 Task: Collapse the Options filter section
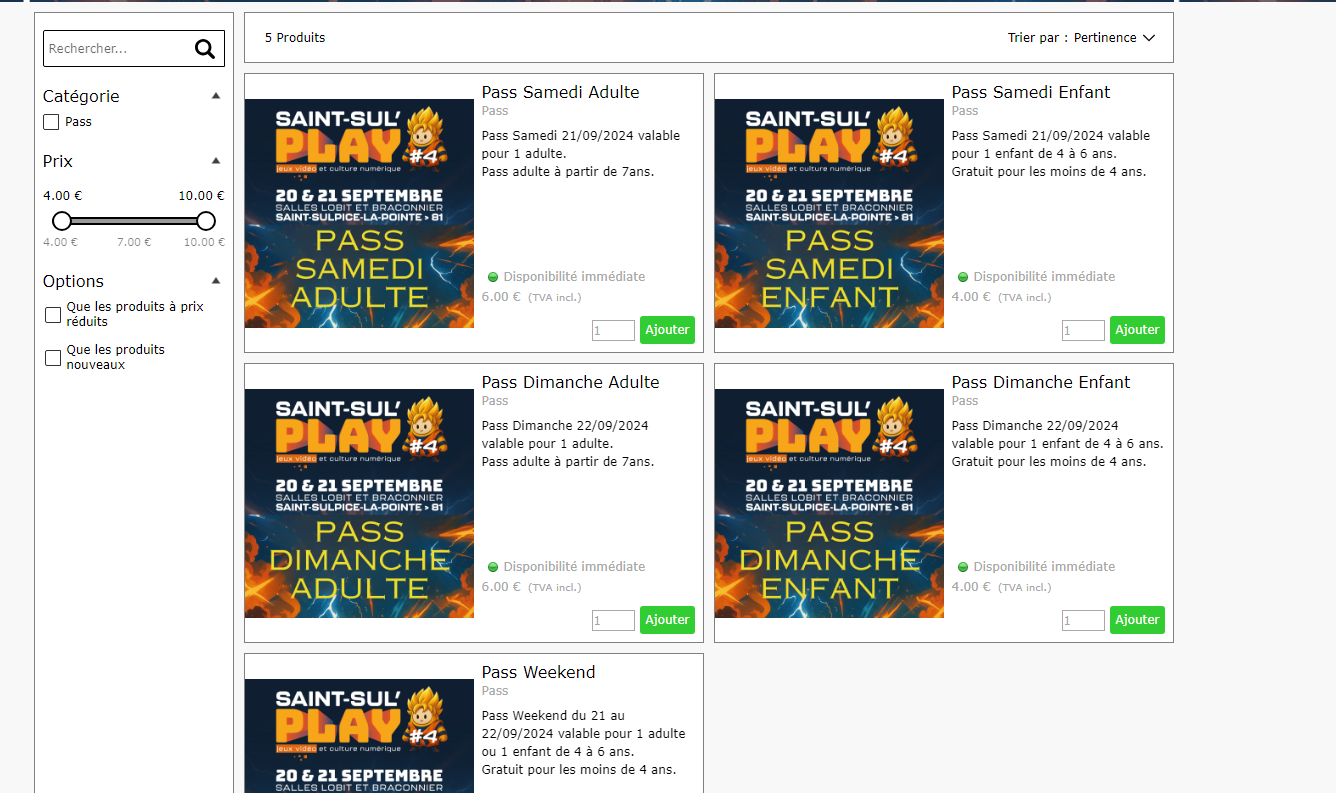(216, 281)
